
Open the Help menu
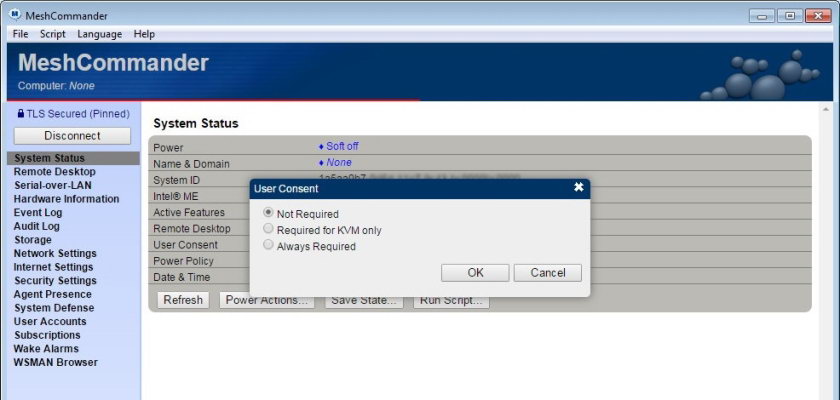click(x=144, y=34)
